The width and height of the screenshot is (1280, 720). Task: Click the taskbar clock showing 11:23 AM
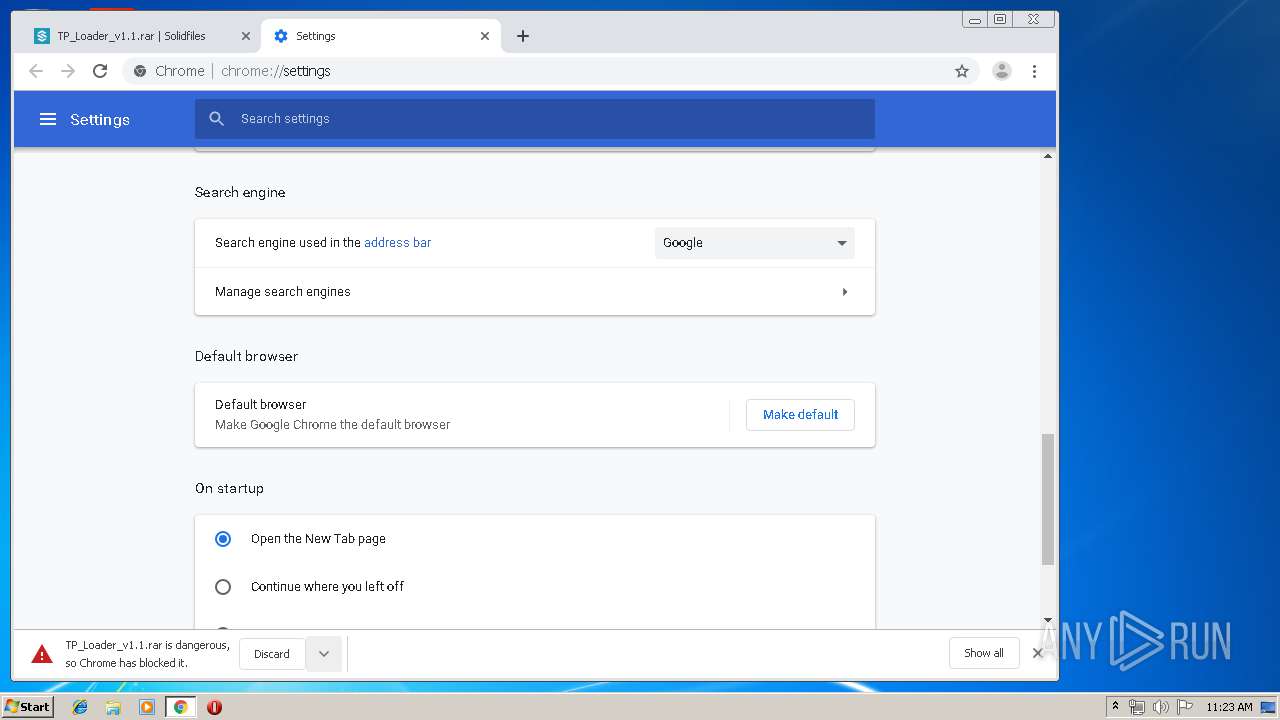(x=1229, y=707)
